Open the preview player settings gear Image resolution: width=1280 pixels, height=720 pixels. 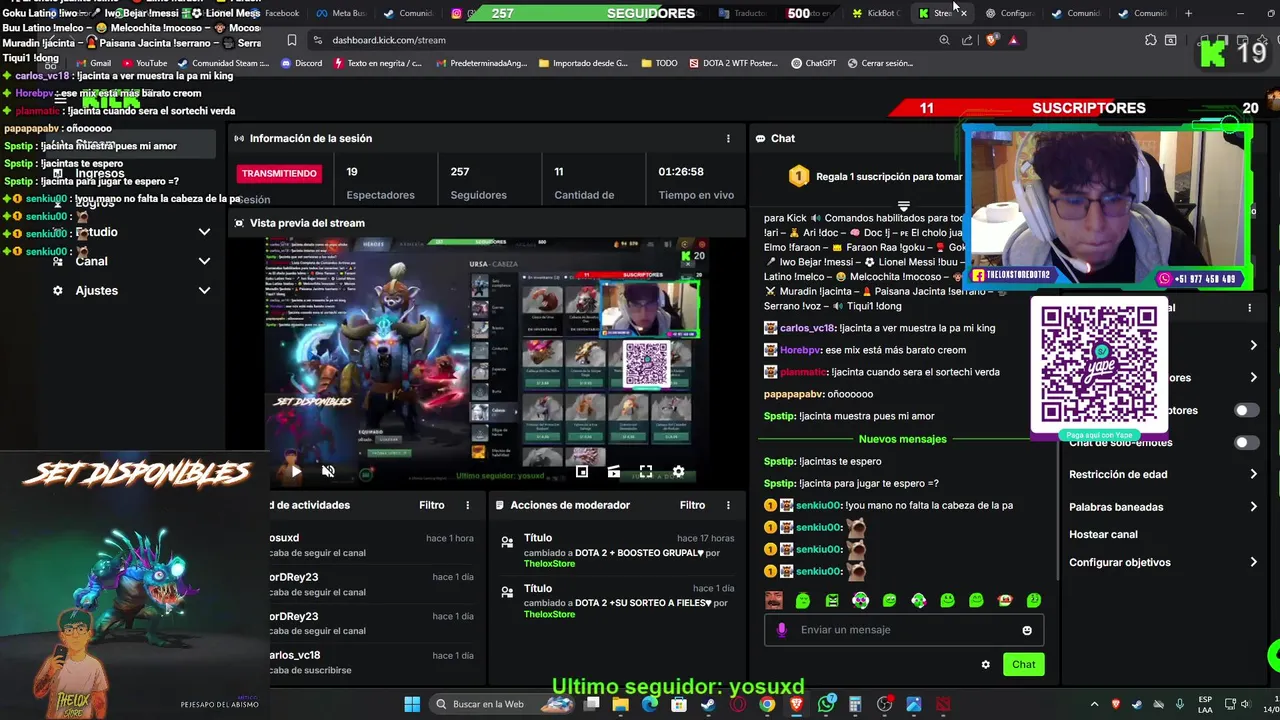[x=678, y=472]
